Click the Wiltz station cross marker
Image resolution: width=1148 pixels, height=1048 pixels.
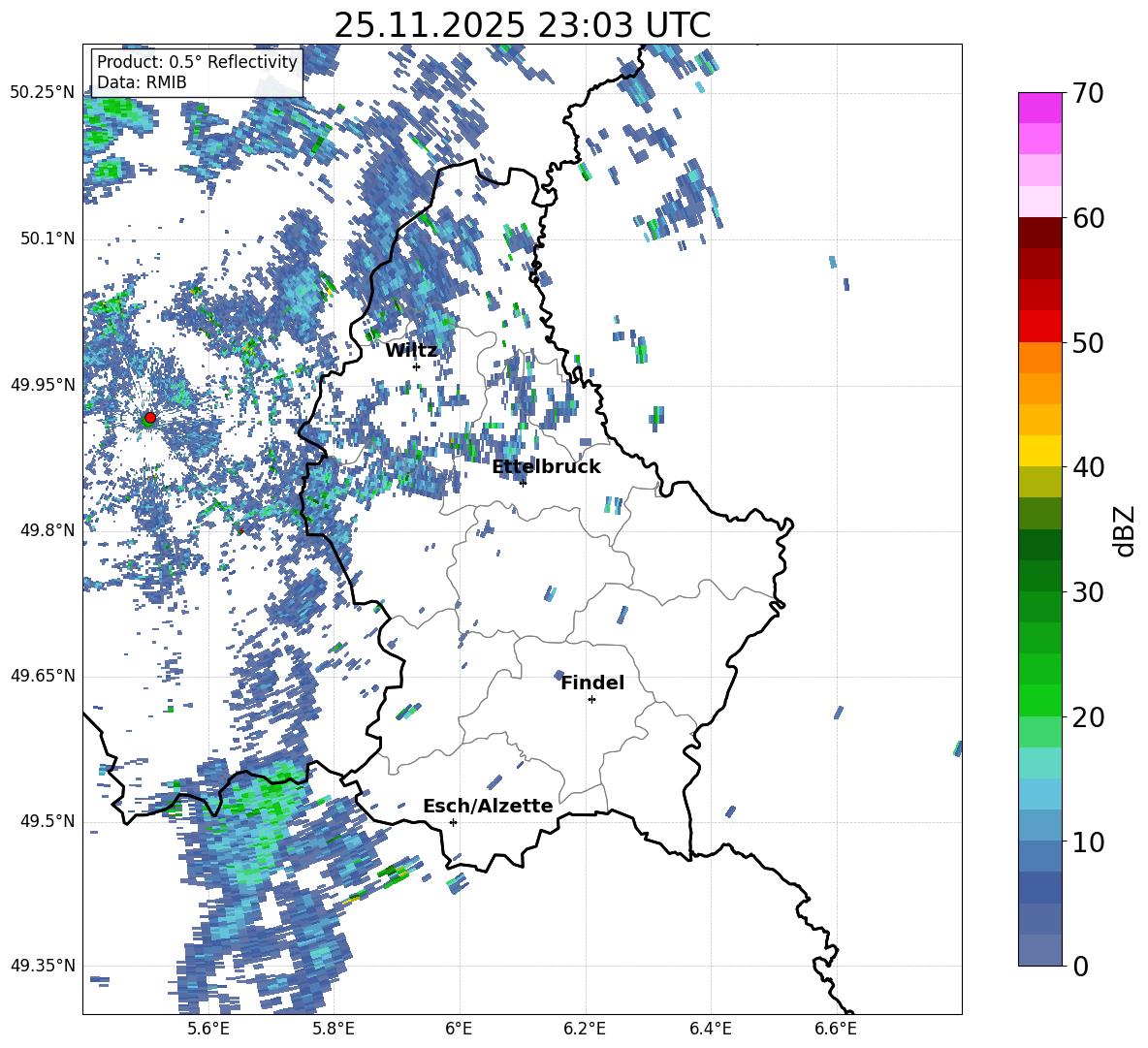coord(416,366)
